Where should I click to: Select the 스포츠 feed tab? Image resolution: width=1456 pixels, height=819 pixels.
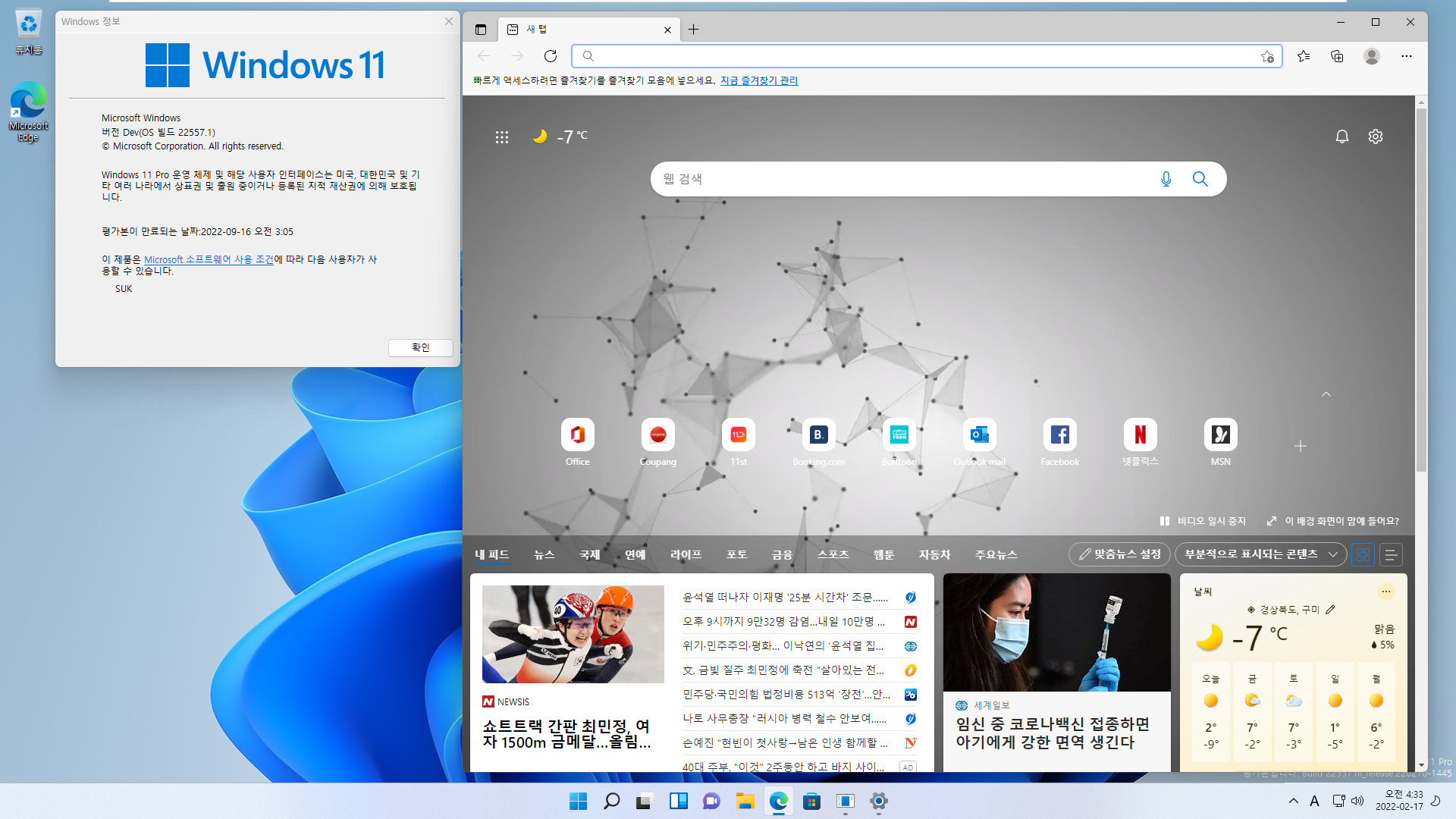[833, 555]
